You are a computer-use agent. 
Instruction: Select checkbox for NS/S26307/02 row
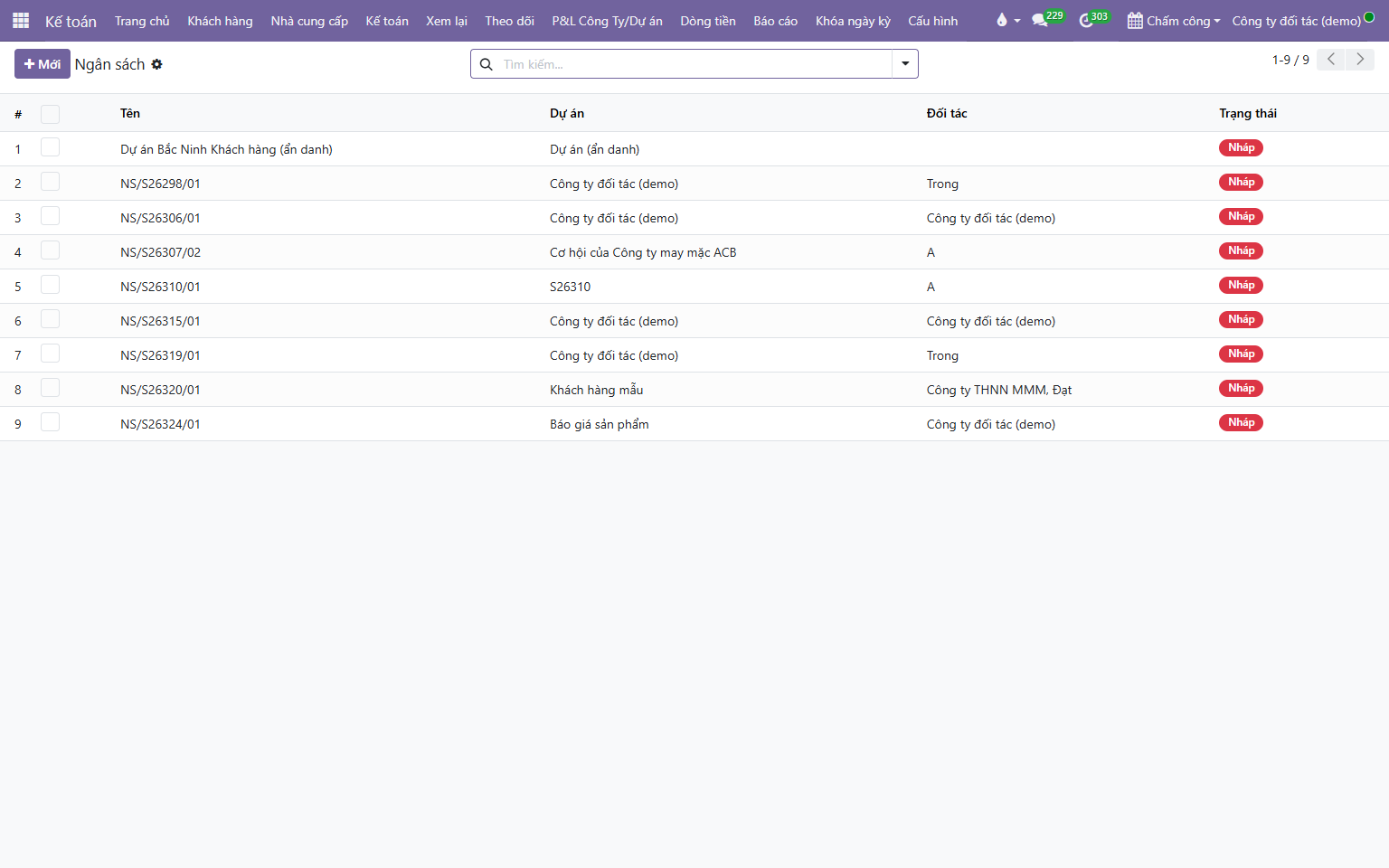(50, 250)
